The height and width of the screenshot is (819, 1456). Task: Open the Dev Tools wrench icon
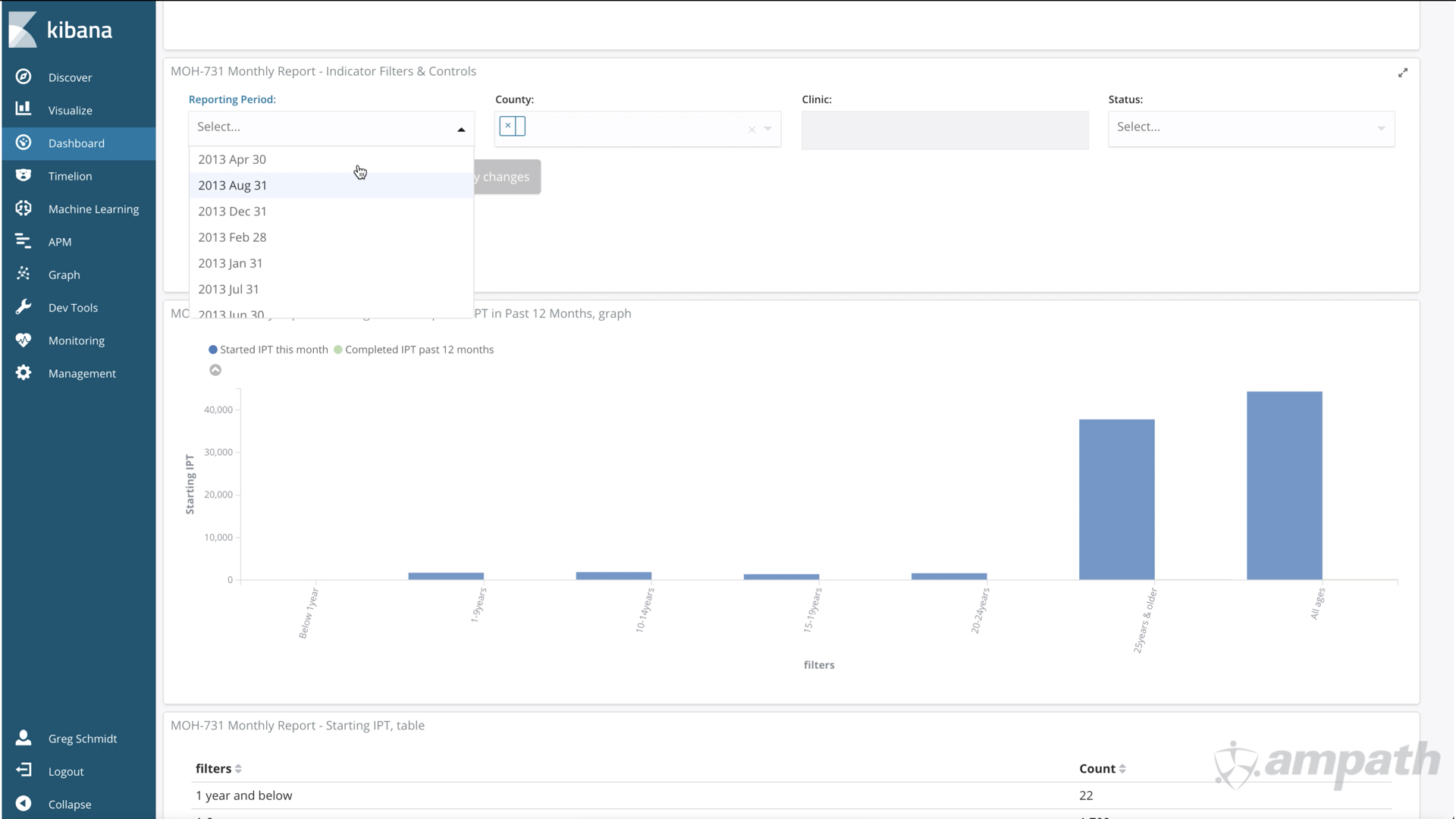click(24, 306)
